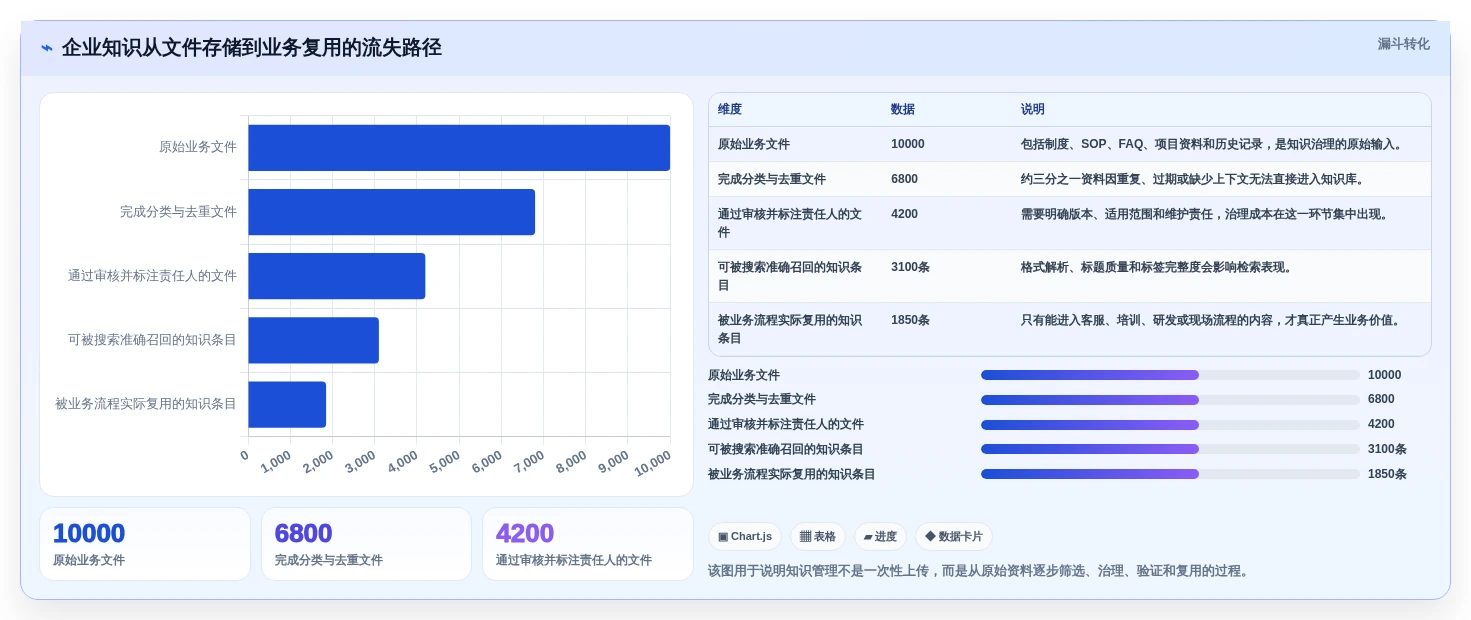
Task: Click the 说明 table column header
Action: (1032, 110)
